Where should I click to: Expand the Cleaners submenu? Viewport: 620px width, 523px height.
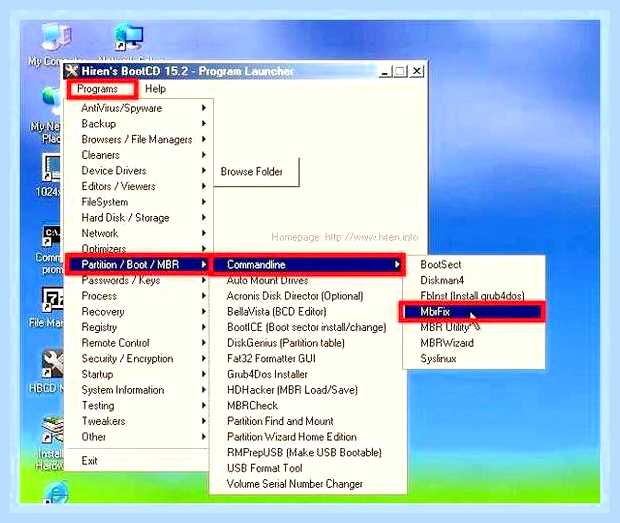(x=138, y=155)
